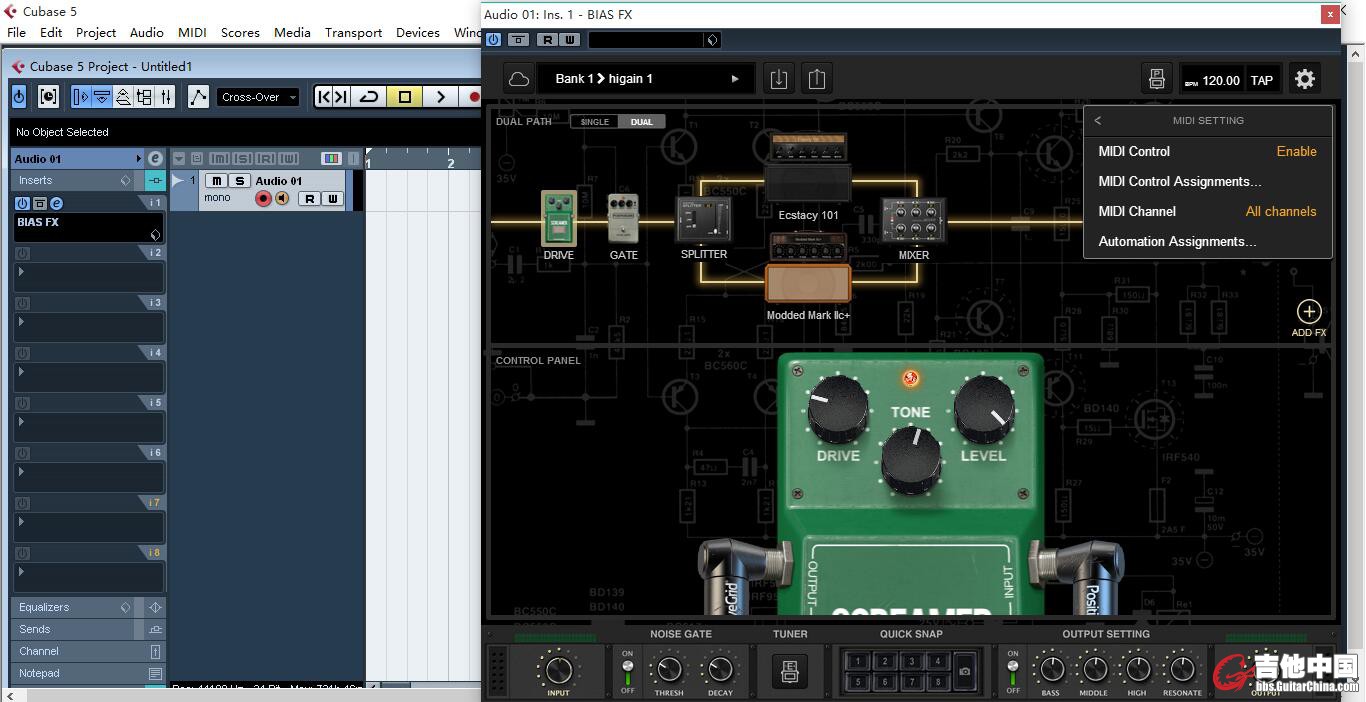
Task: Mute the Audio 01 track
Action: [x=216, y=181]
